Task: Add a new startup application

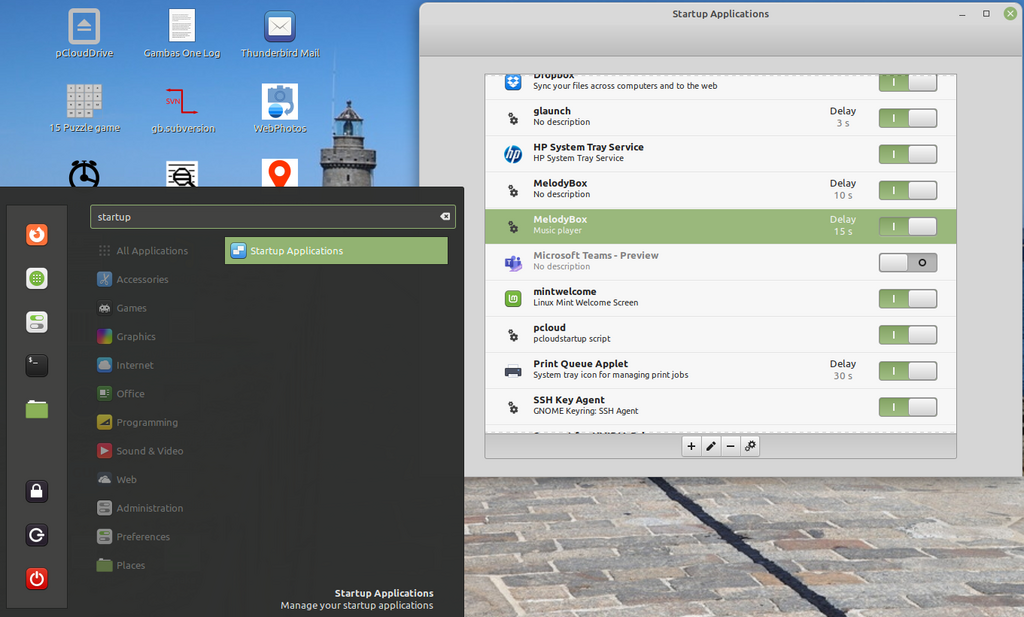Action: 691,446
